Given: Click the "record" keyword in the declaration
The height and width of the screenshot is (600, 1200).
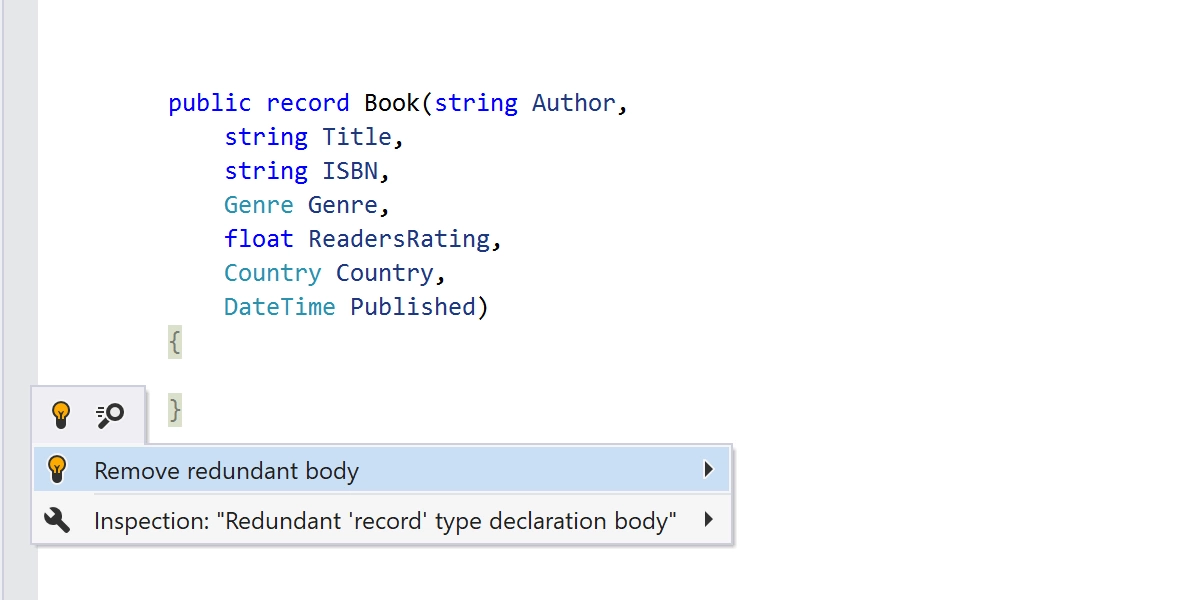Looking at the screenshot, I should coord(308,103).
